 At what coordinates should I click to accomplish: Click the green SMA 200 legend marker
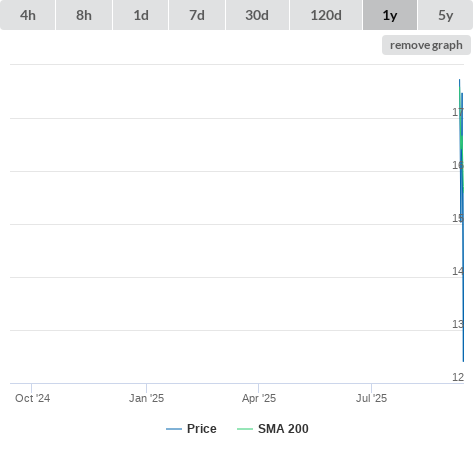click(x=245, y=429)
